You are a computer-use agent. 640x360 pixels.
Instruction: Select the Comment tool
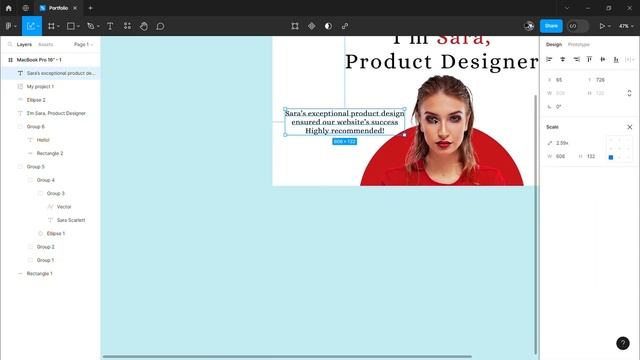160,26
